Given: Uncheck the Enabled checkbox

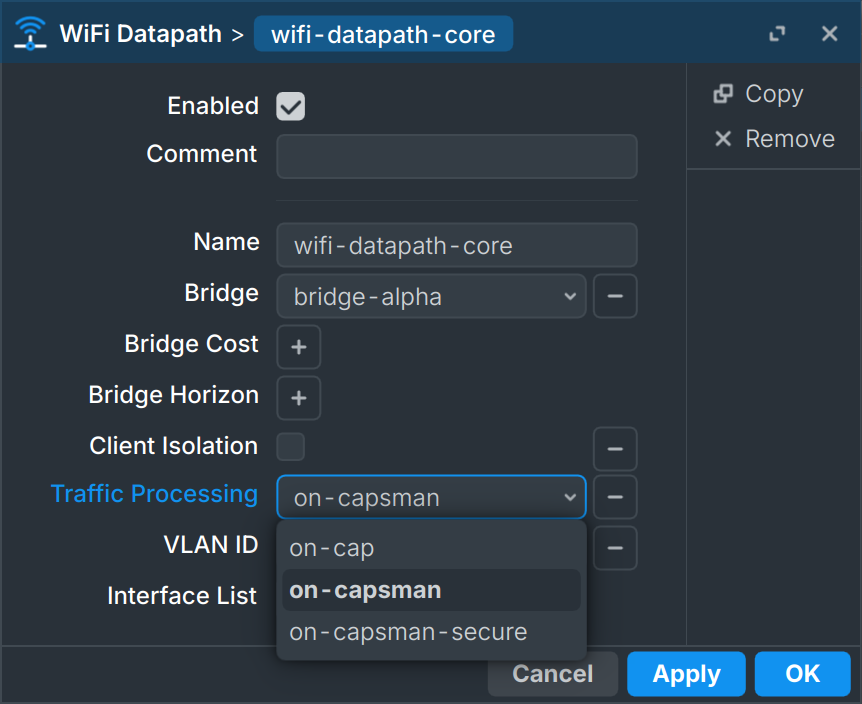Looking at the screenshot, I should point(291,106).
